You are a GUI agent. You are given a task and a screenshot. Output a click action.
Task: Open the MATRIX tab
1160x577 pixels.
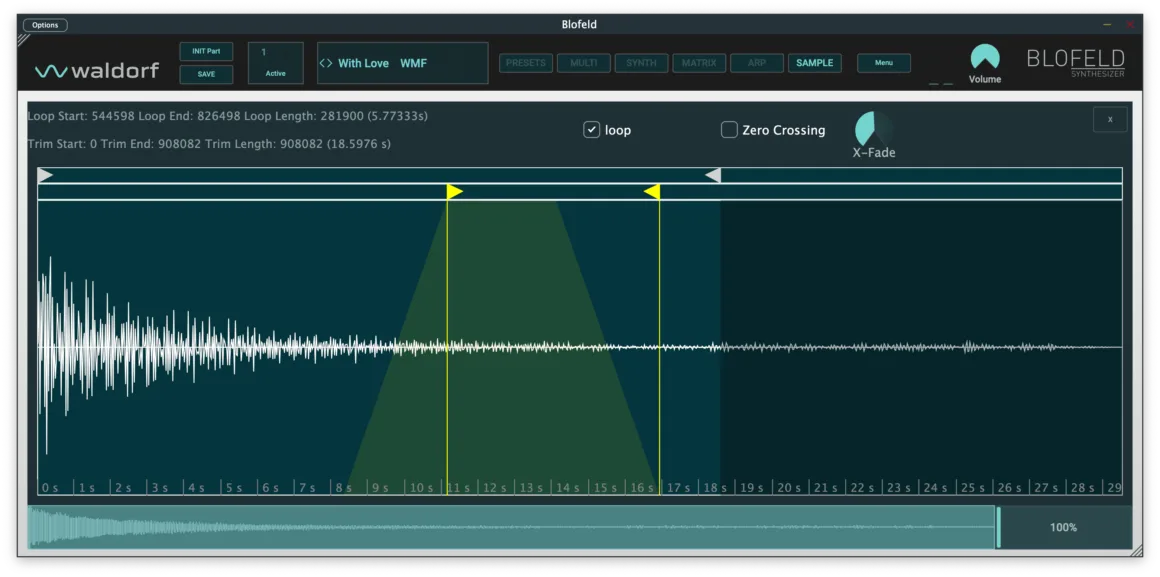(699, 63)
